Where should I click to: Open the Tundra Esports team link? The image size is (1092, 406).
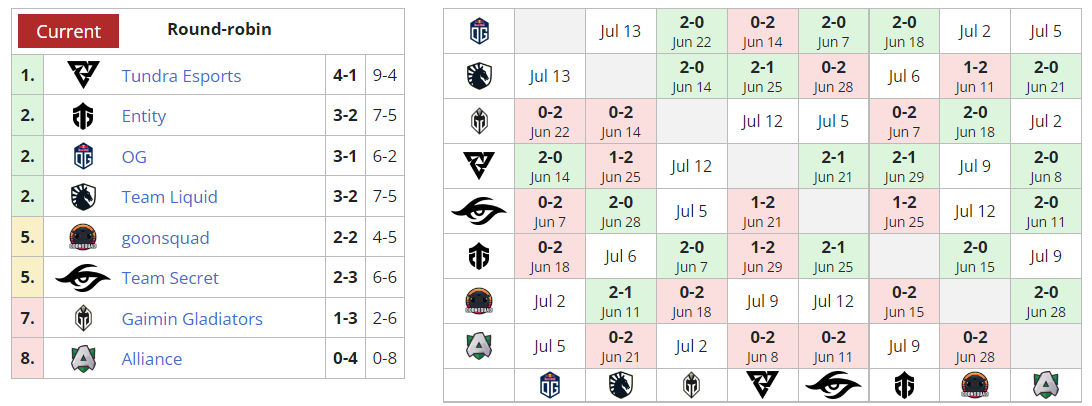(x=181, y=76)
